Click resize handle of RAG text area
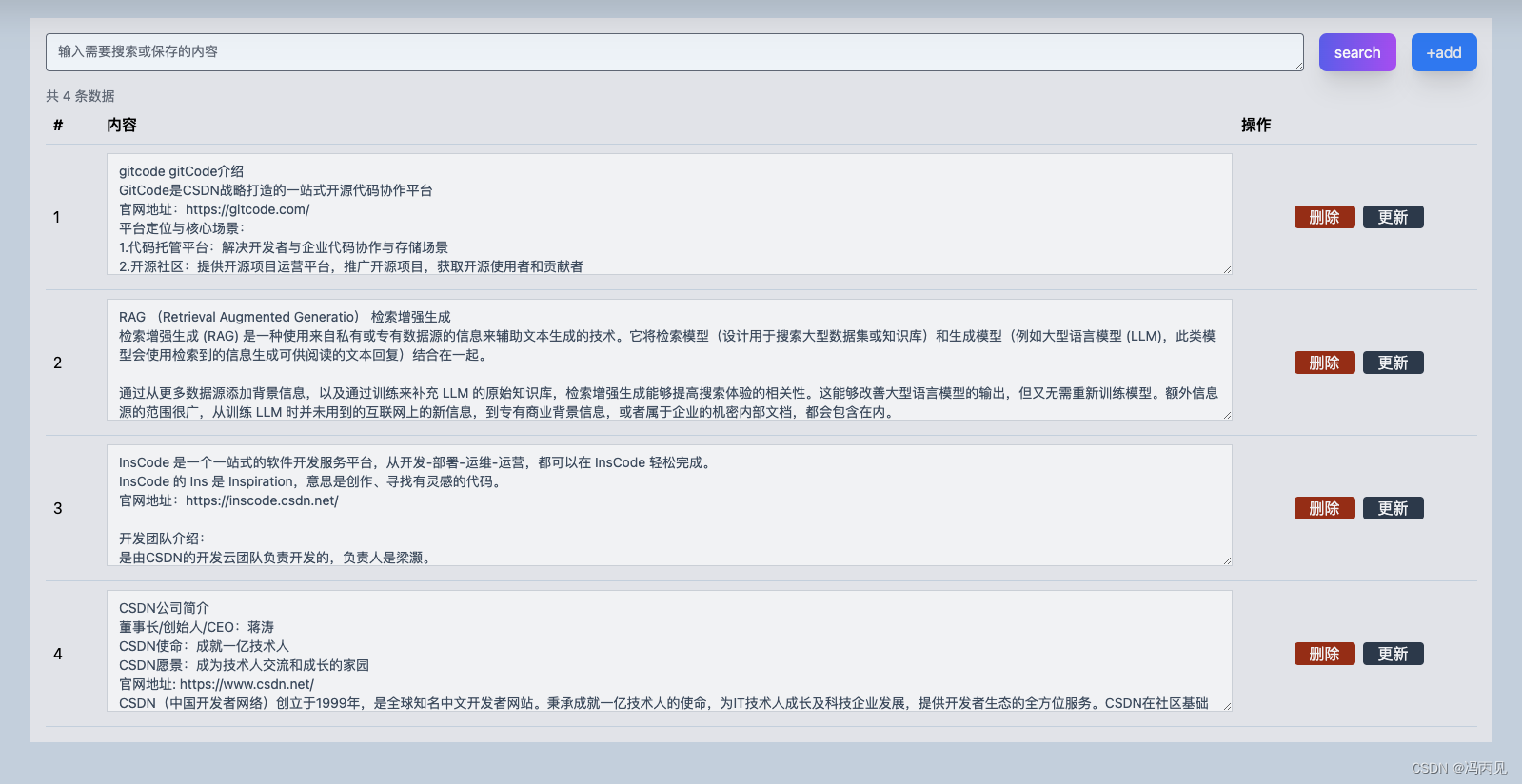The image size is (1522, 784). pyautogui.click(x=1227, y=415)
